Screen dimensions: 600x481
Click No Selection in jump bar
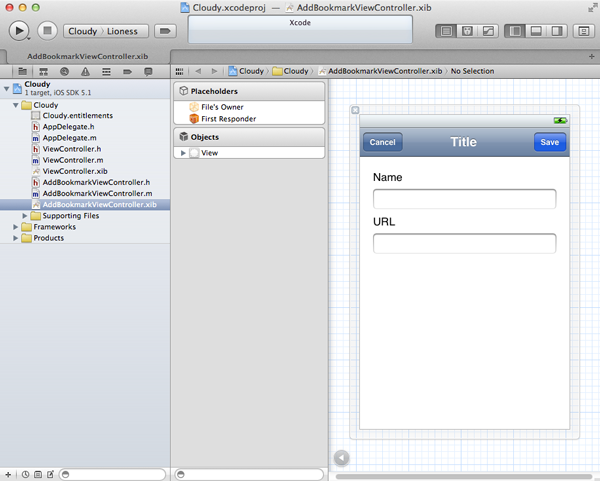[472, 71]
